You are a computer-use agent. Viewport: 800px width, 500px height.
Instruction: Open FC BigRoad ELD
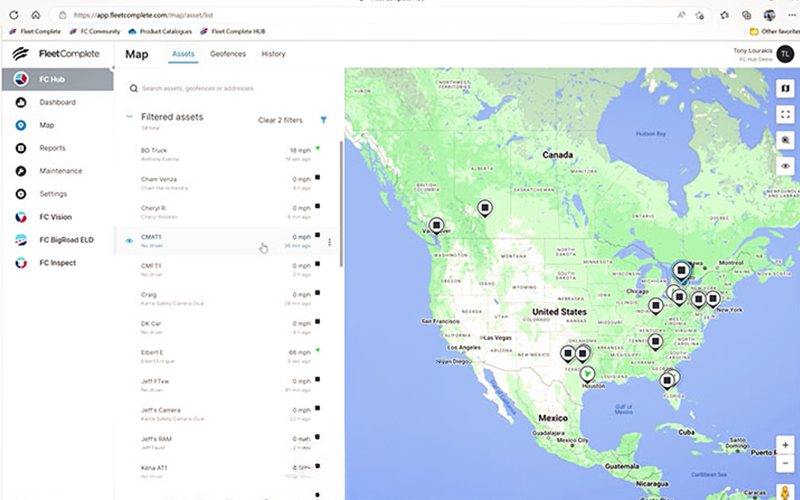coord(64,240)
